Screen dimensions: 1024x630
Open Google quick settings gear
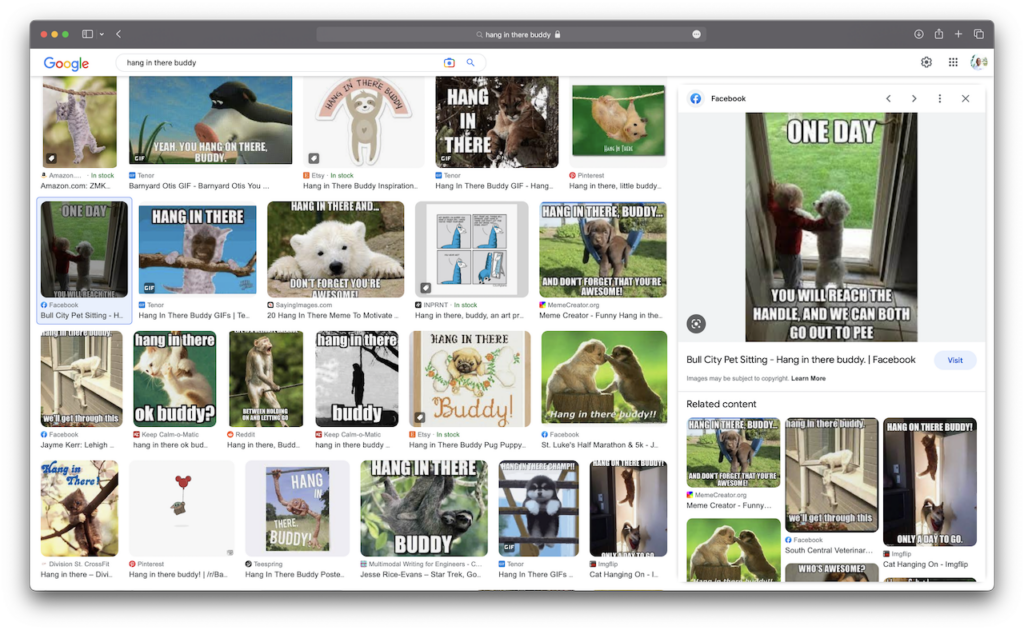pyautogui.click(x=926, y=63)
